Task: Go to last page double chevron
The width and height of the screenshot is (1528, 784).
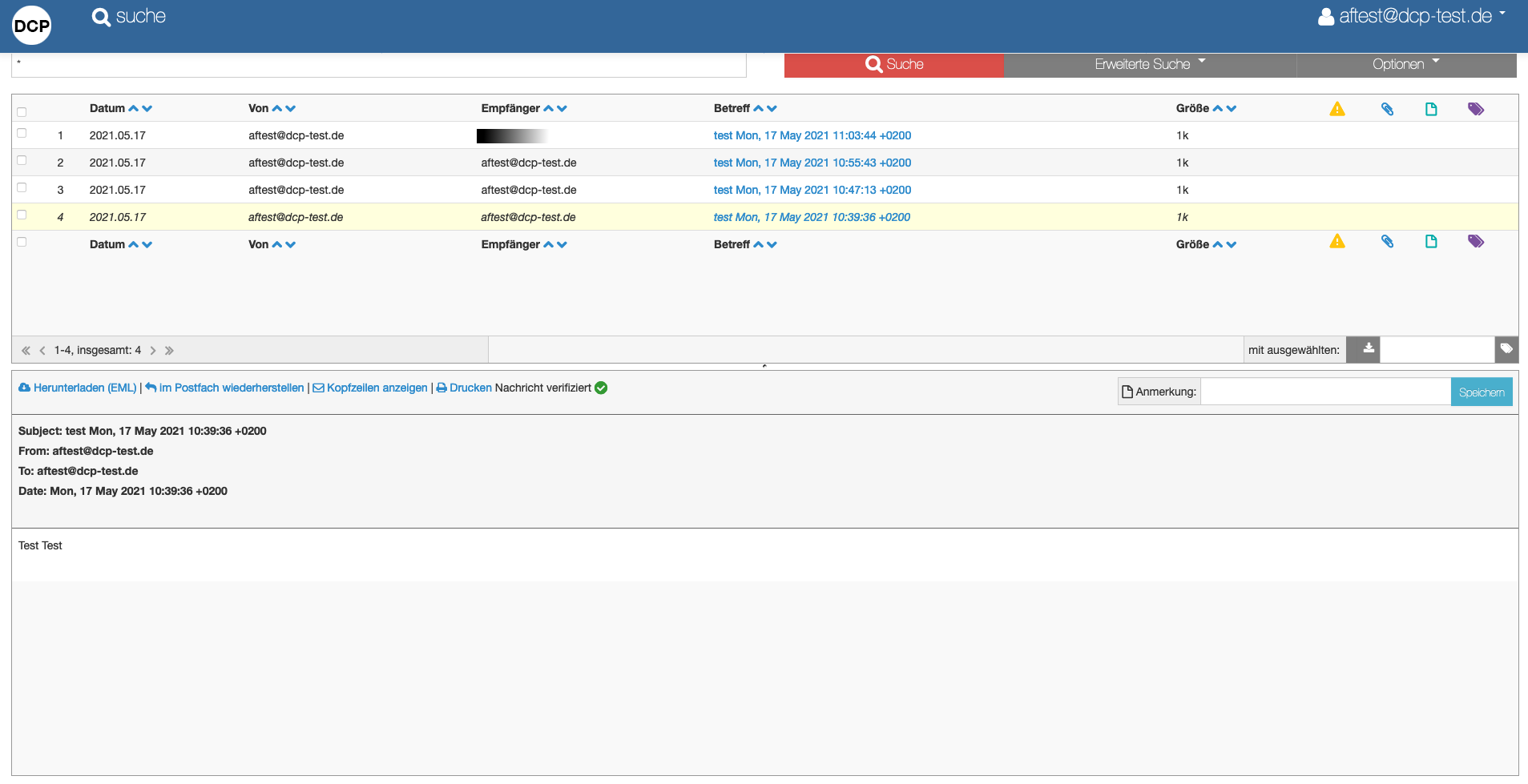Action: [169, 350]
